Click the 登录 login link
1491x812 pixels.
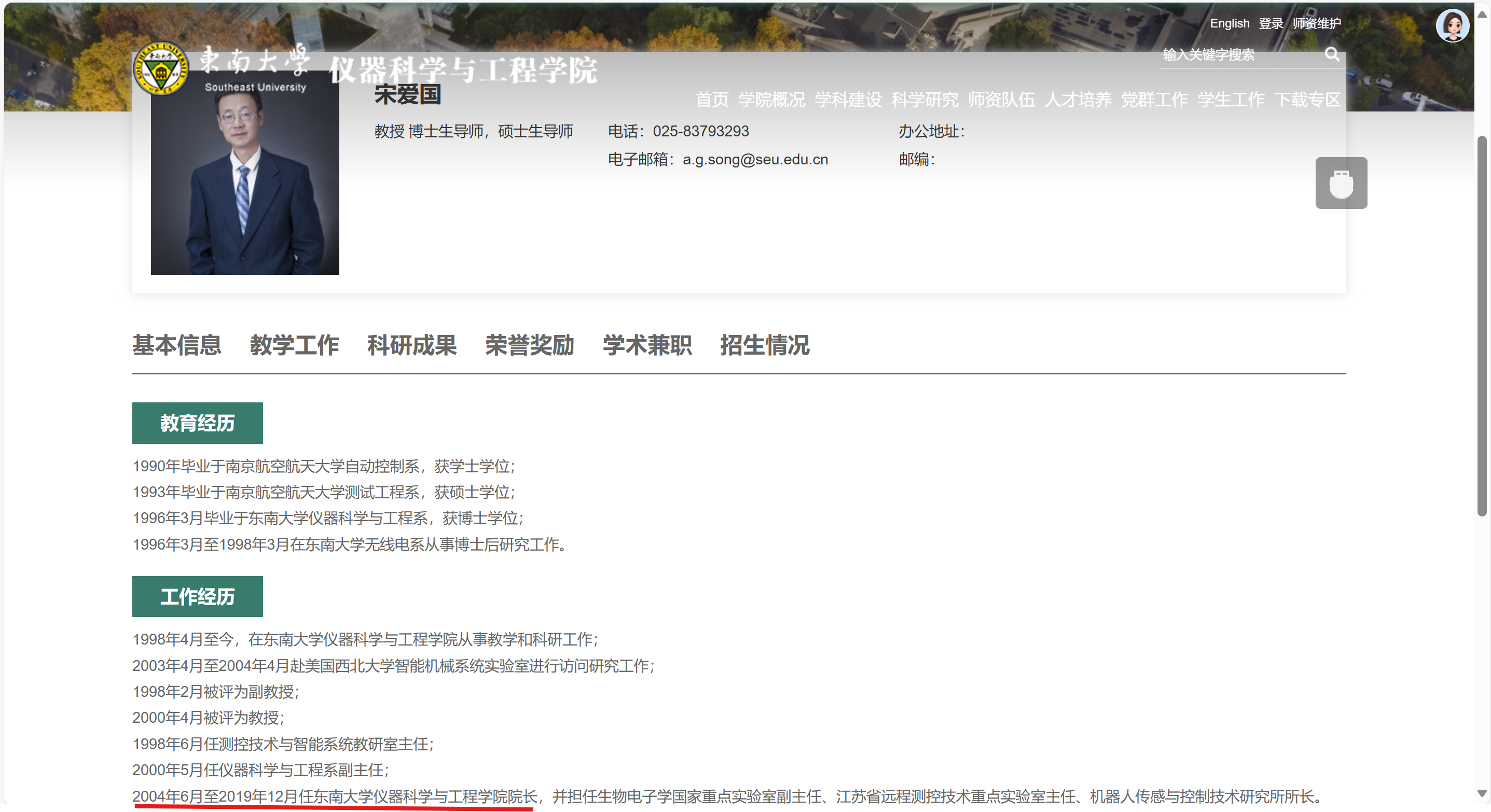(x=1271, y=23)
